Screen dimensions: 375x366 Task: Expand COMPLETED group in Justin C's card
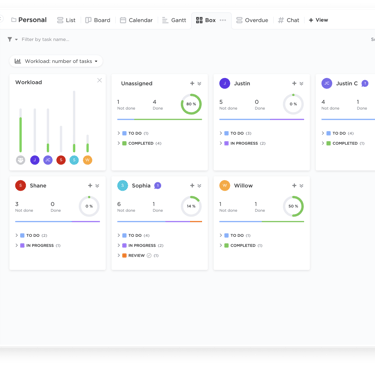point(323,143)
